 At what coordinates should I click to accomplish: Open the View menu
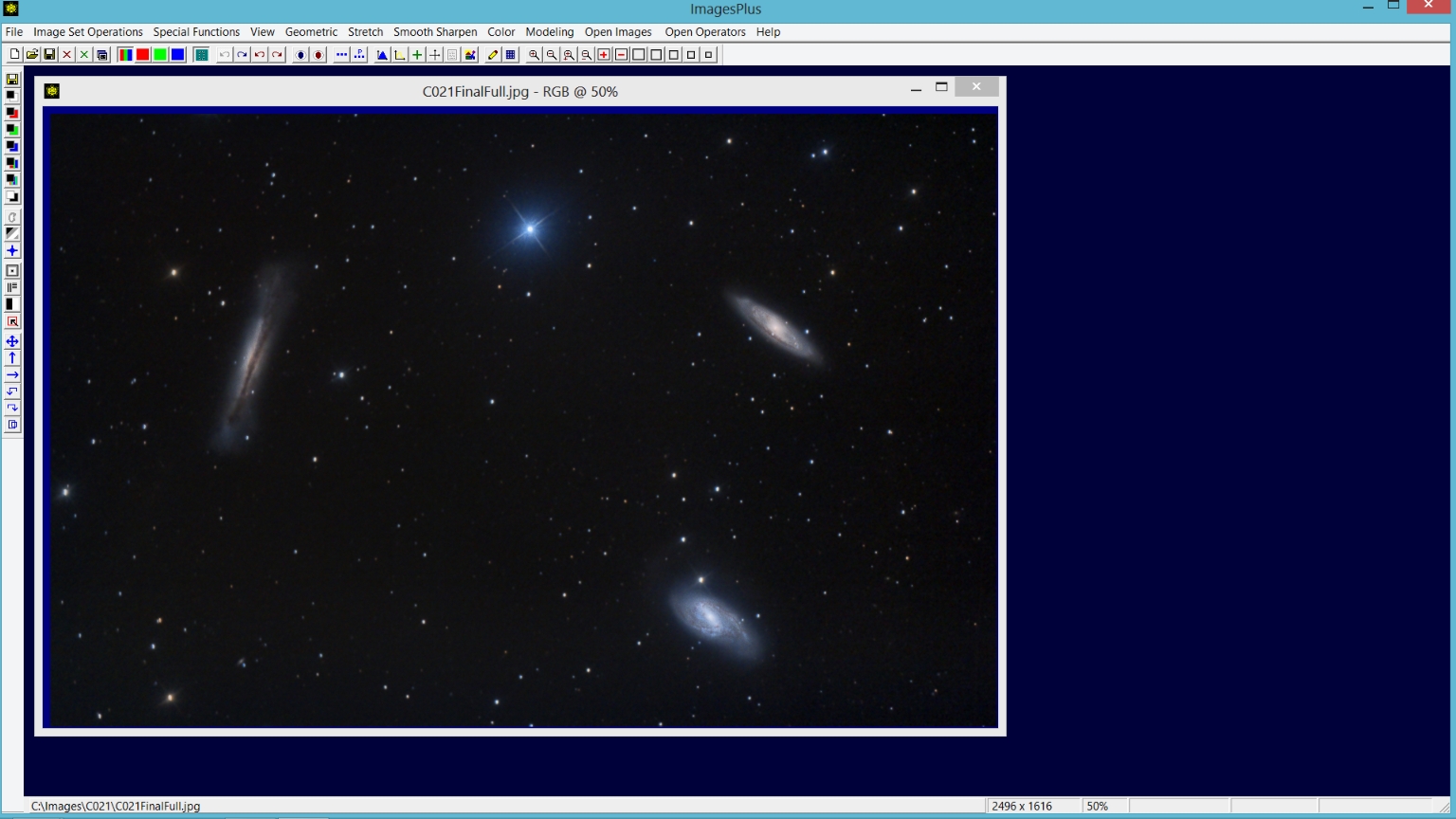[263, 32]
